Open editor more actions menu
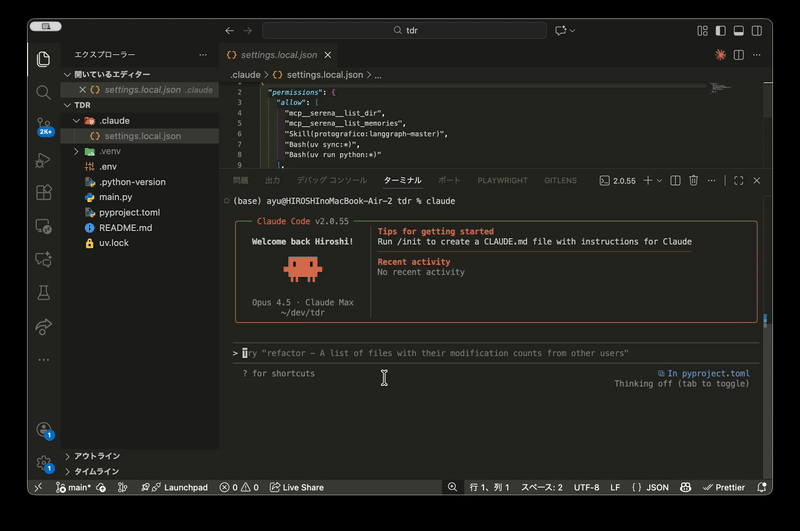The width and height of the screenshot is (800, 531). [x=757, y=55]
